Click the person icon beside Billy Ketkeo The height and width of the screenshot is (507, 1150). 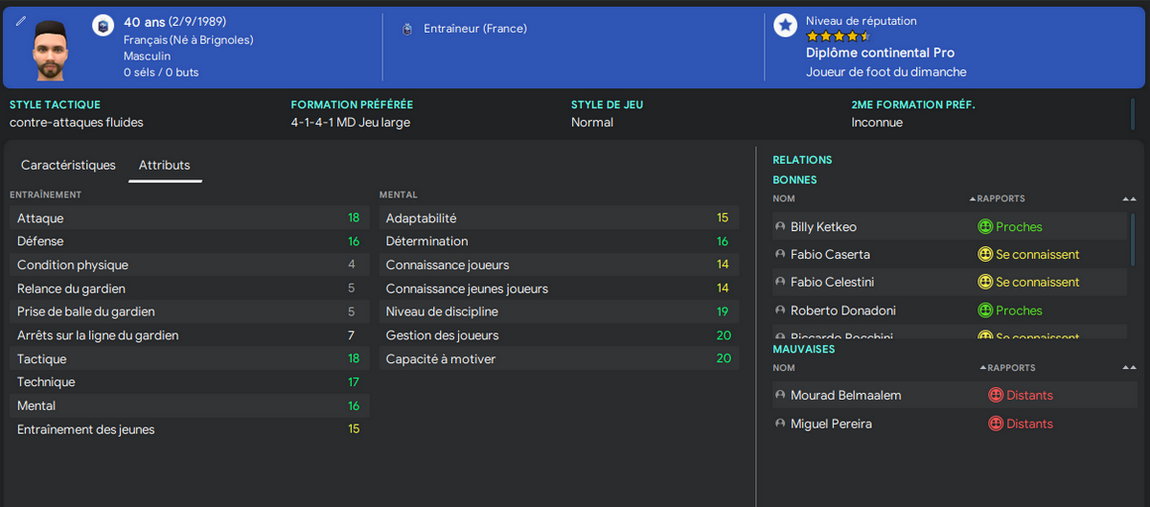[780, 227]
